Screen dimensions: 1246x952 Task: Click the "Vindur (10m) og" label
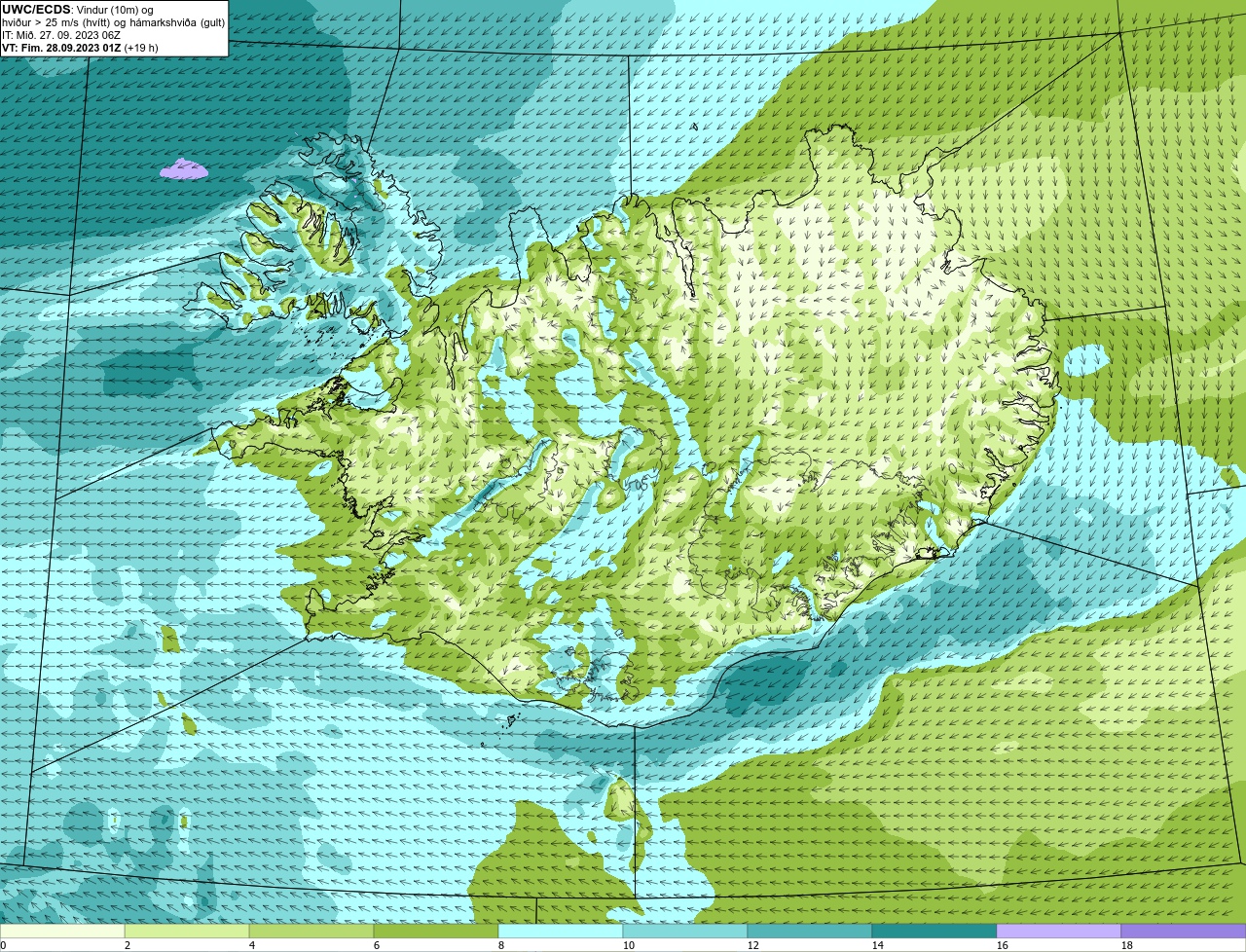pos(115,10)
